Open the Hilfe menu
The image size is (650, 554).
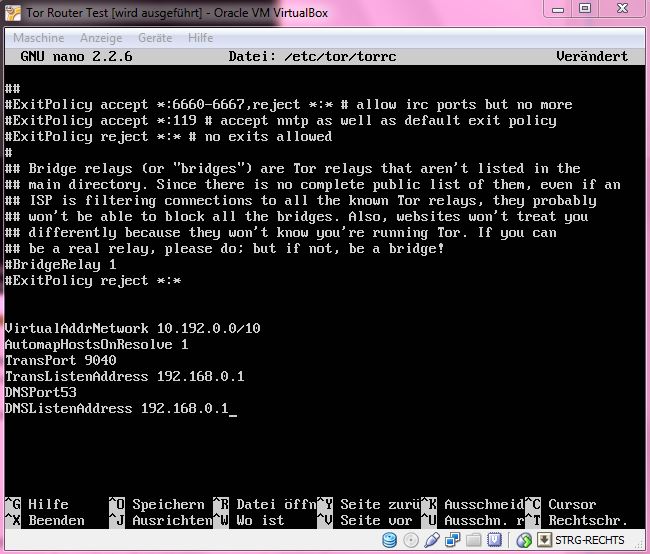click(201, 38)
